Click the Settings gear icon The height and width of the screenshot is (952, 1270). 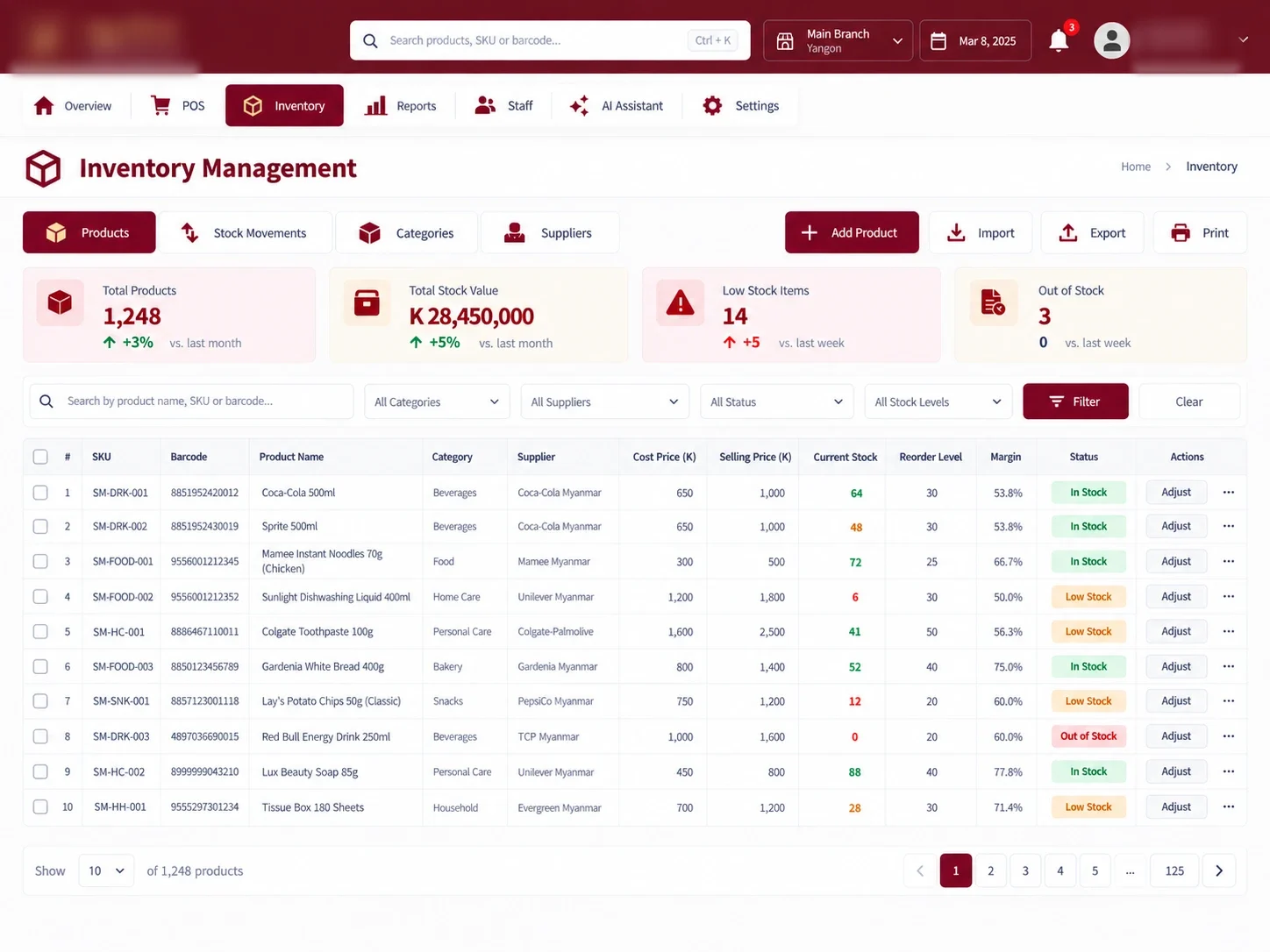(712, 106)
